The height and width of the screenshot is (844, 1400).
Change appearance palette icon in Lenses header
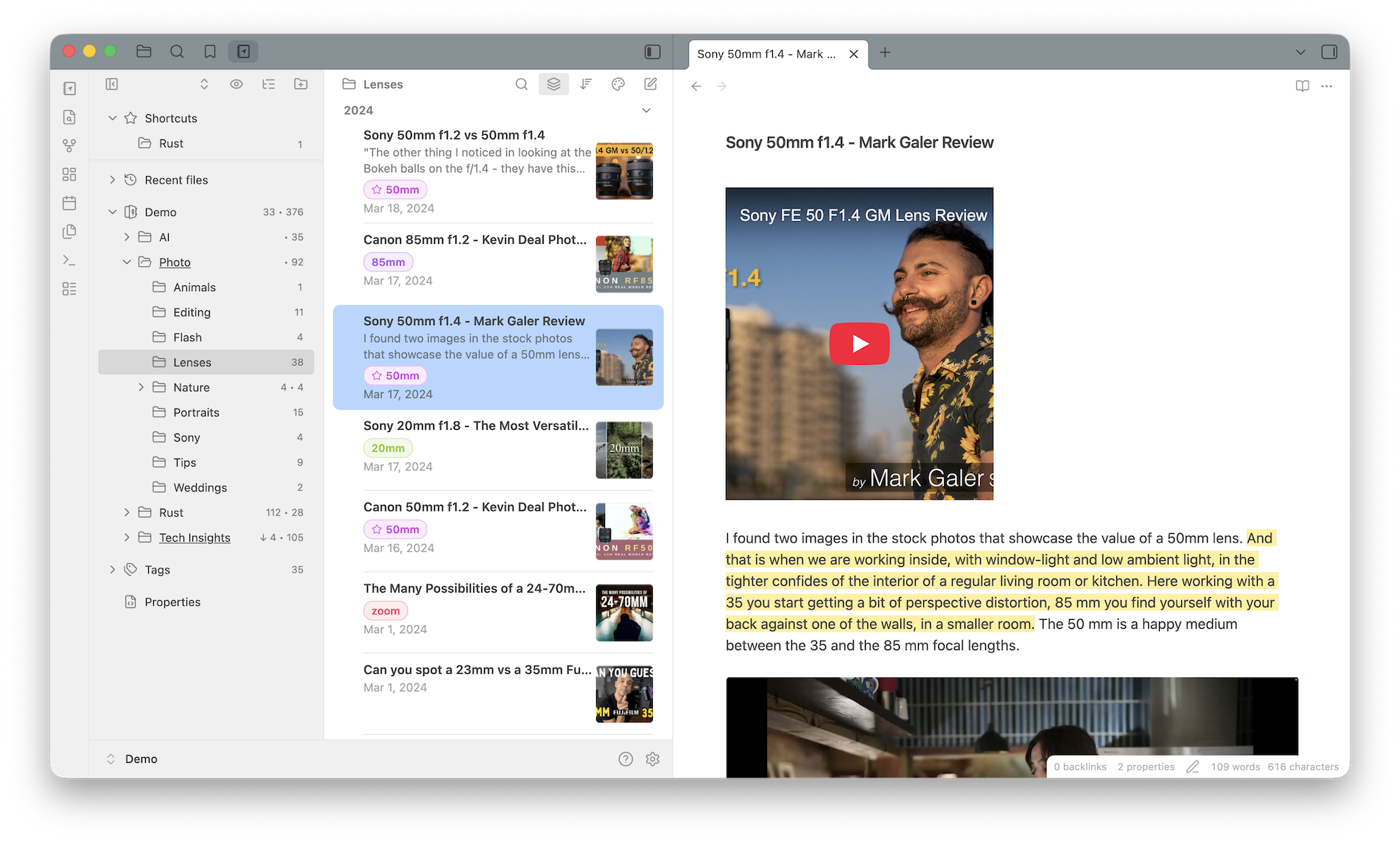coord(618,84)
